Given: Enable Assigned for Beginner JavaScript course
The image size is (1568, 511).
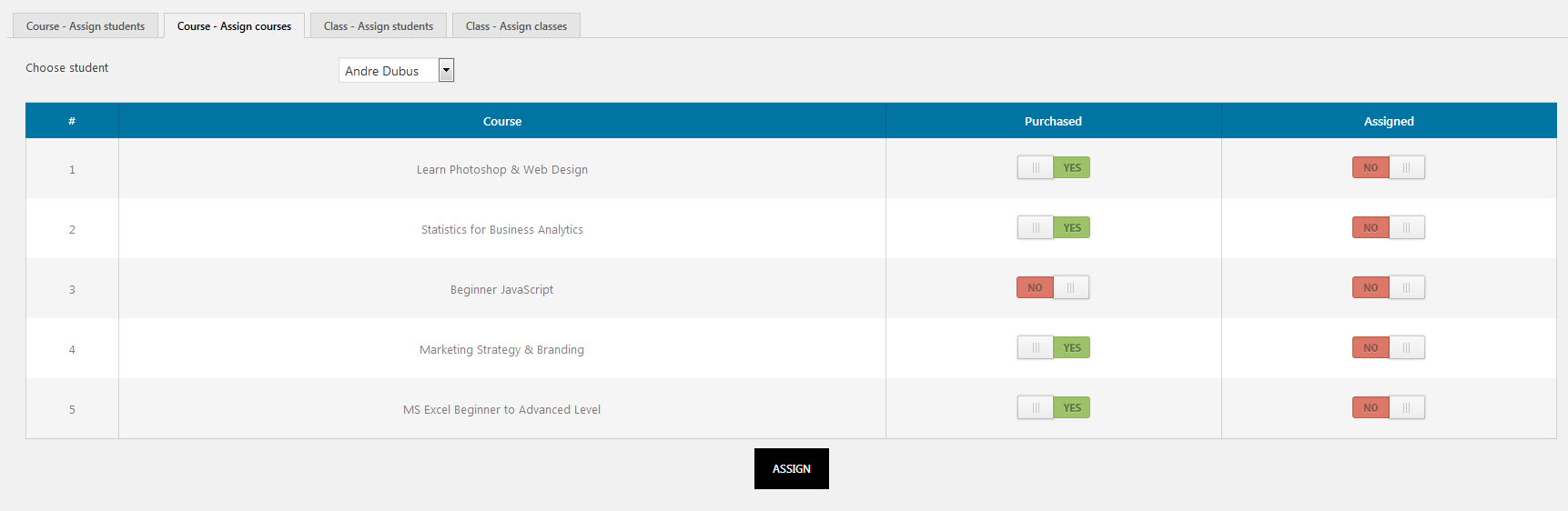Looking at the screenshot, I should pyautogui.click(x=1388, y=288).
